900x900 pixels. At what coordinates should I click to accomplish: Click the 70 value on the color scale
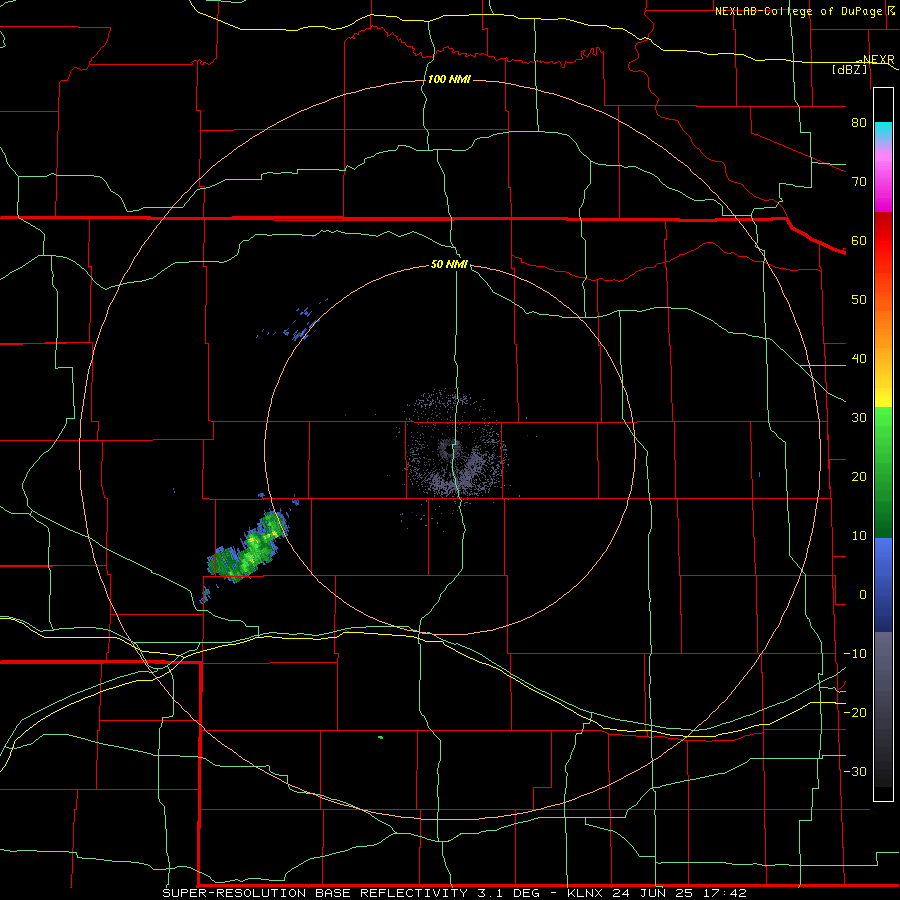coord(859,181)
